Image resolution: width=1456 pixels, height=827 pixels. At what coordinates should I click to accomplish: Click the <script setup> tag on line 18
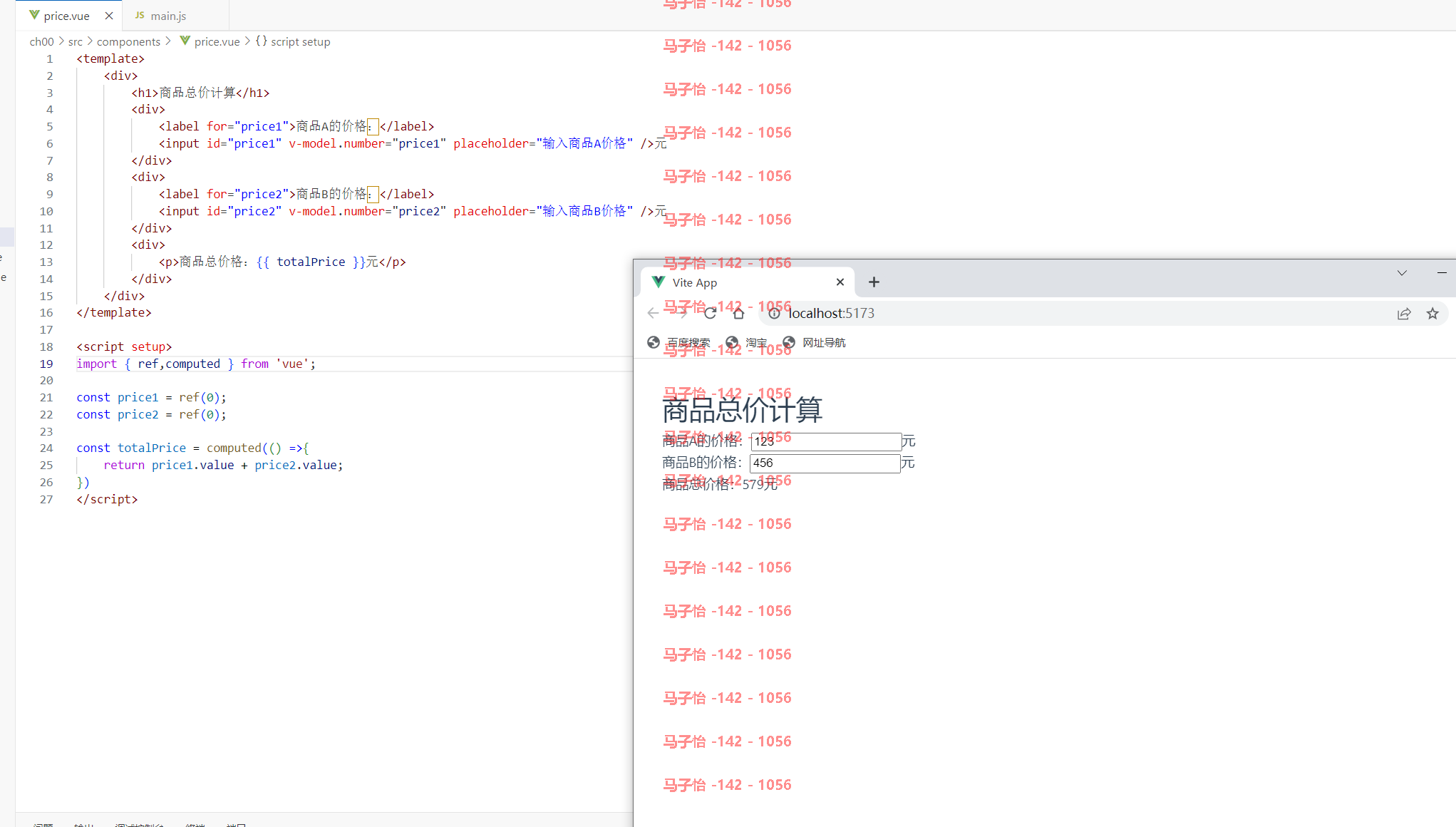124,346
